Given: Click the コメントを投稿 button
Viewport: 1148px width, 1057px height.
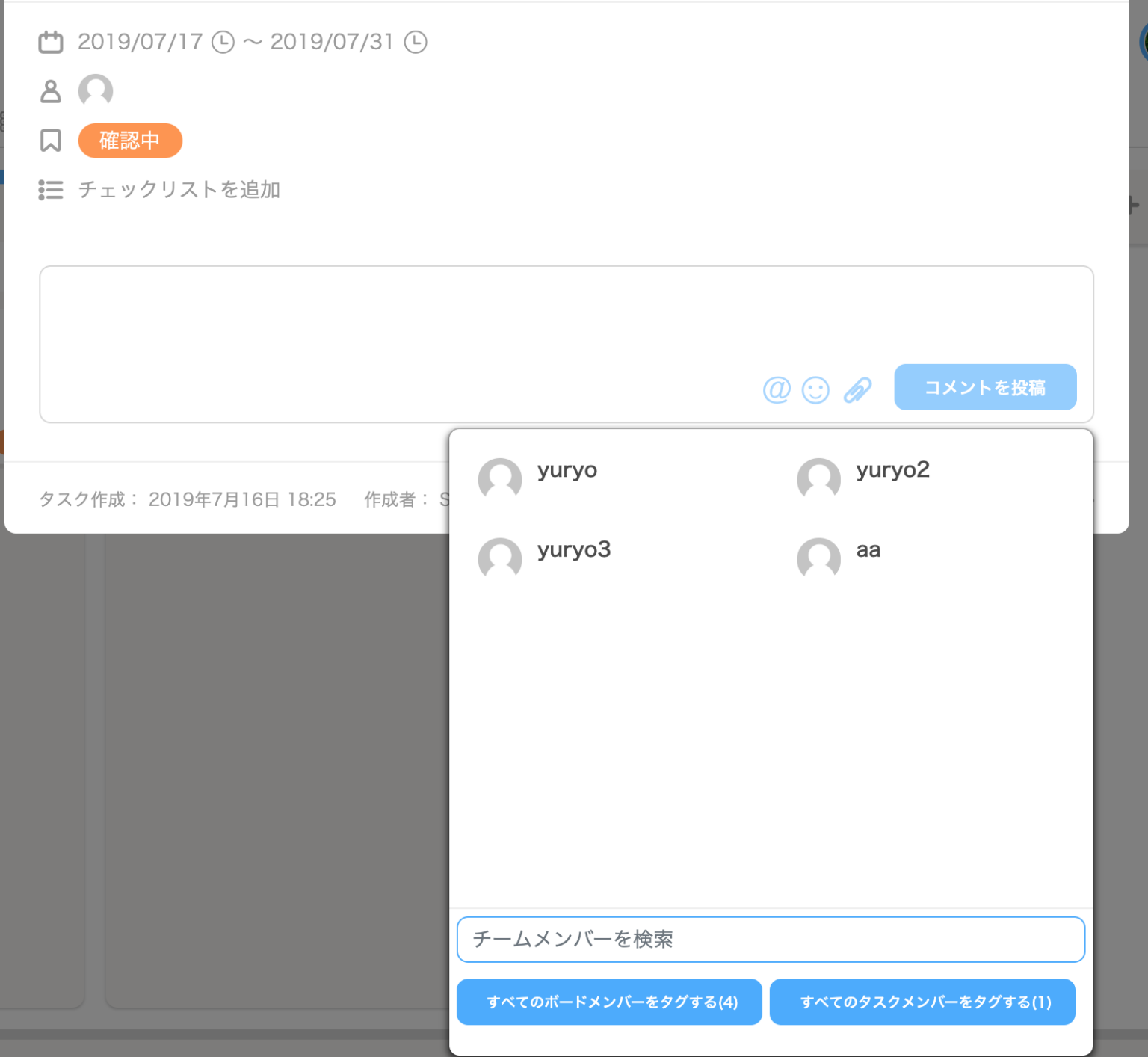Looking at the screenshot, I should (985, 388).
